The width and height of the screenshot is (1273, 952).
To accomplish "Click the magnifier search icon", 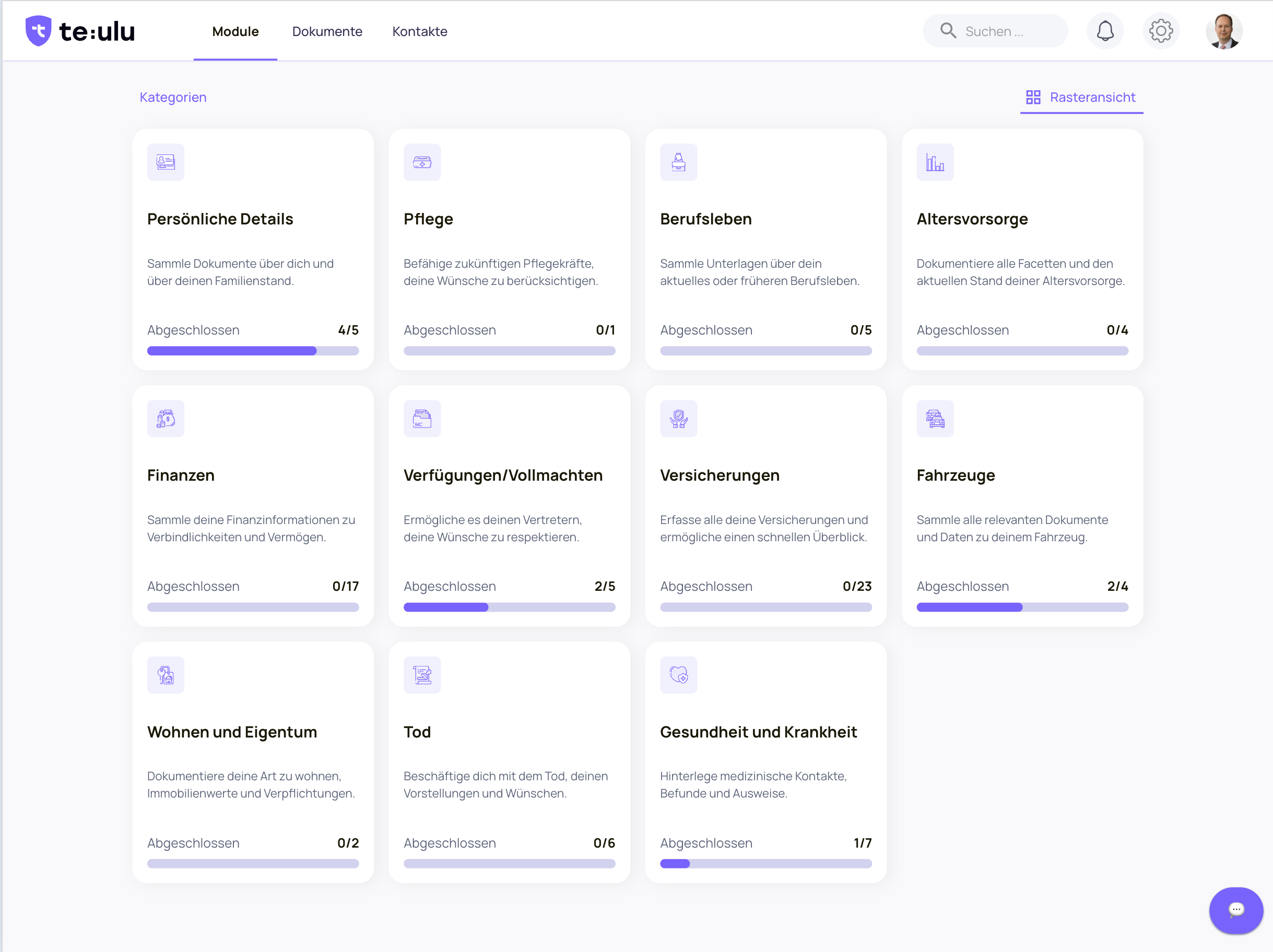I will [x=948, y=31].
